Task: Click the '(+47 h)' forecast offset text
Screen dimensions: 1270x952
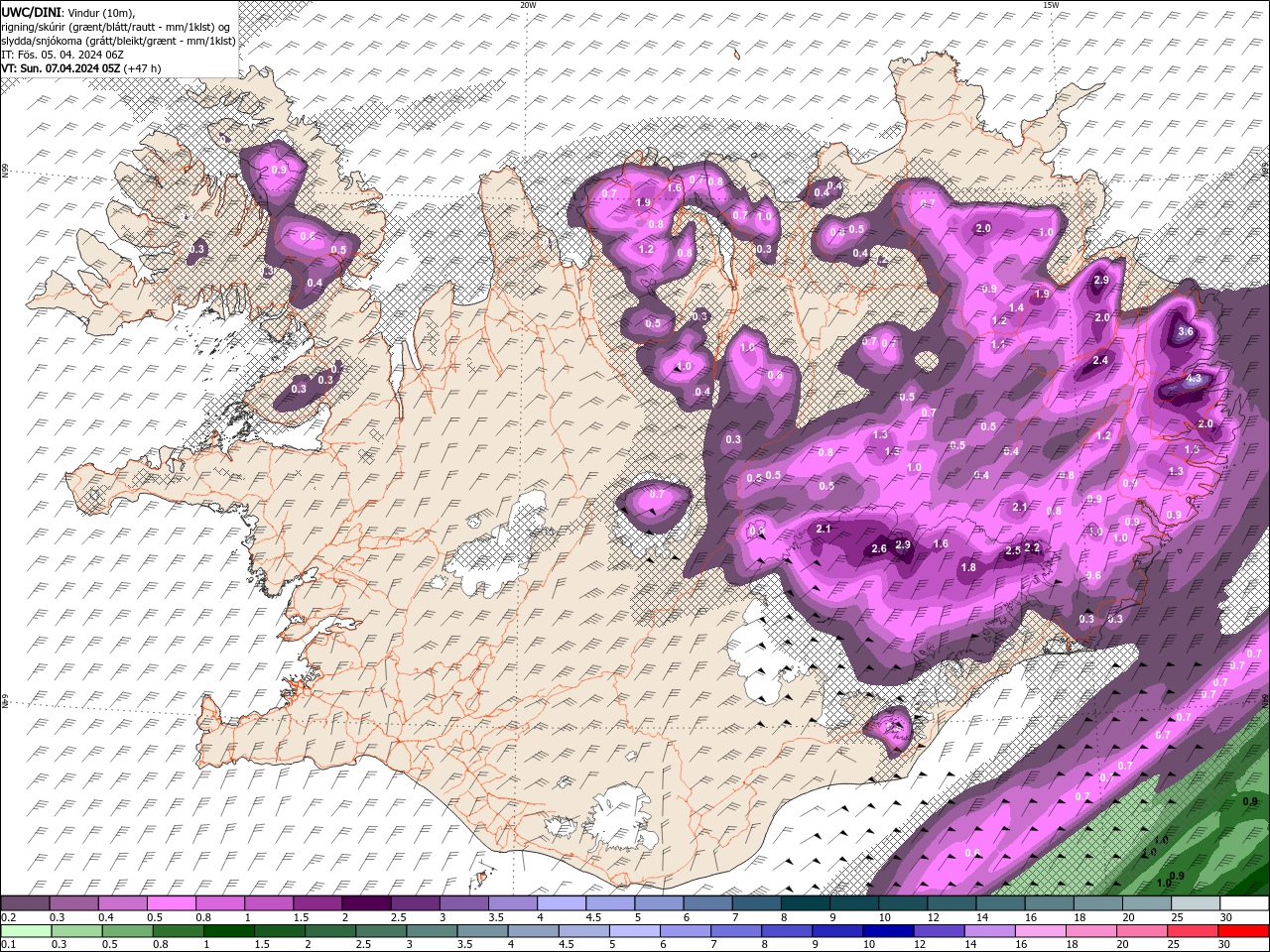Action: tap(143, 68)
